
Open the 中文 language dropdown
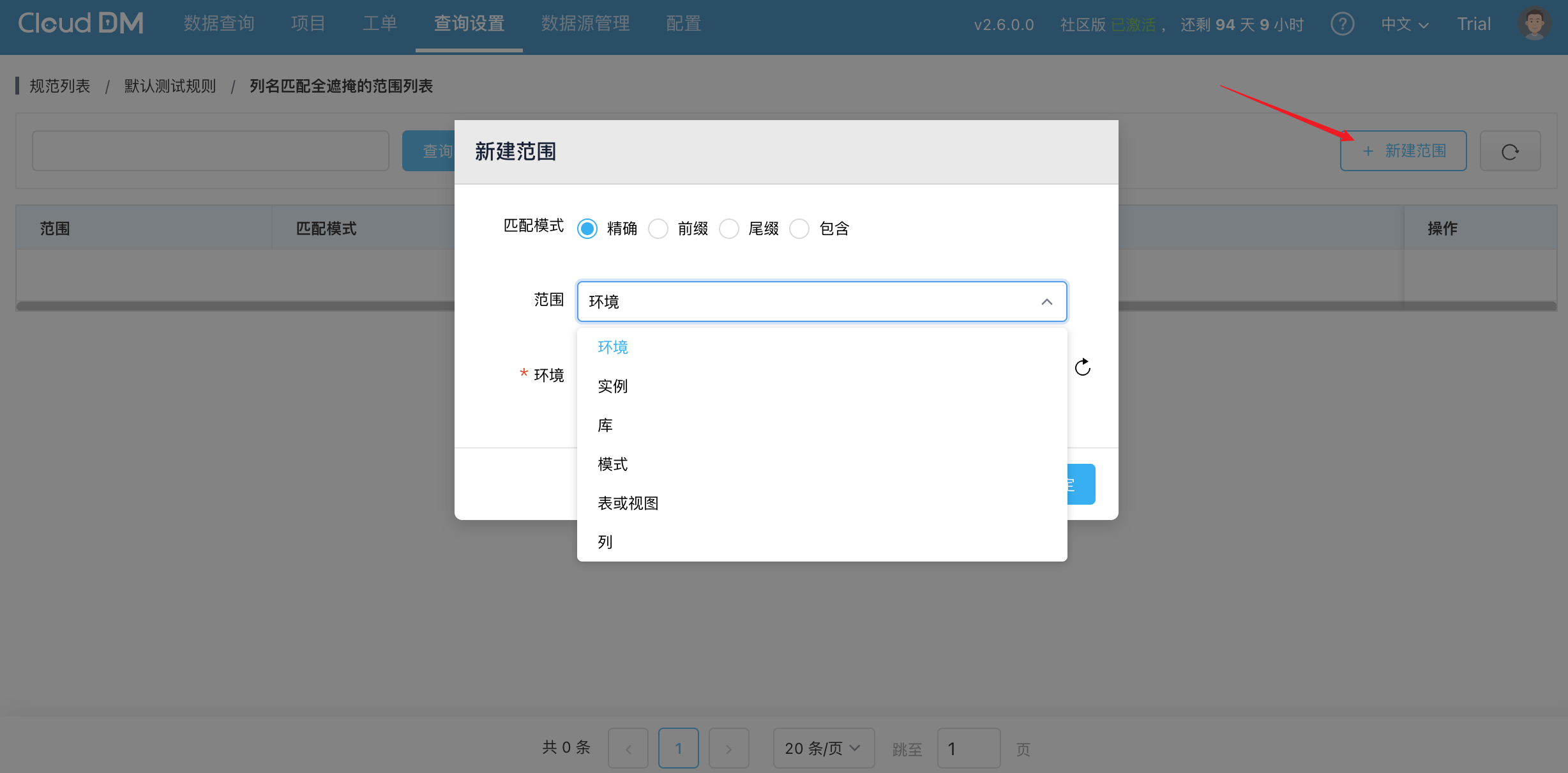[1404, 24]
